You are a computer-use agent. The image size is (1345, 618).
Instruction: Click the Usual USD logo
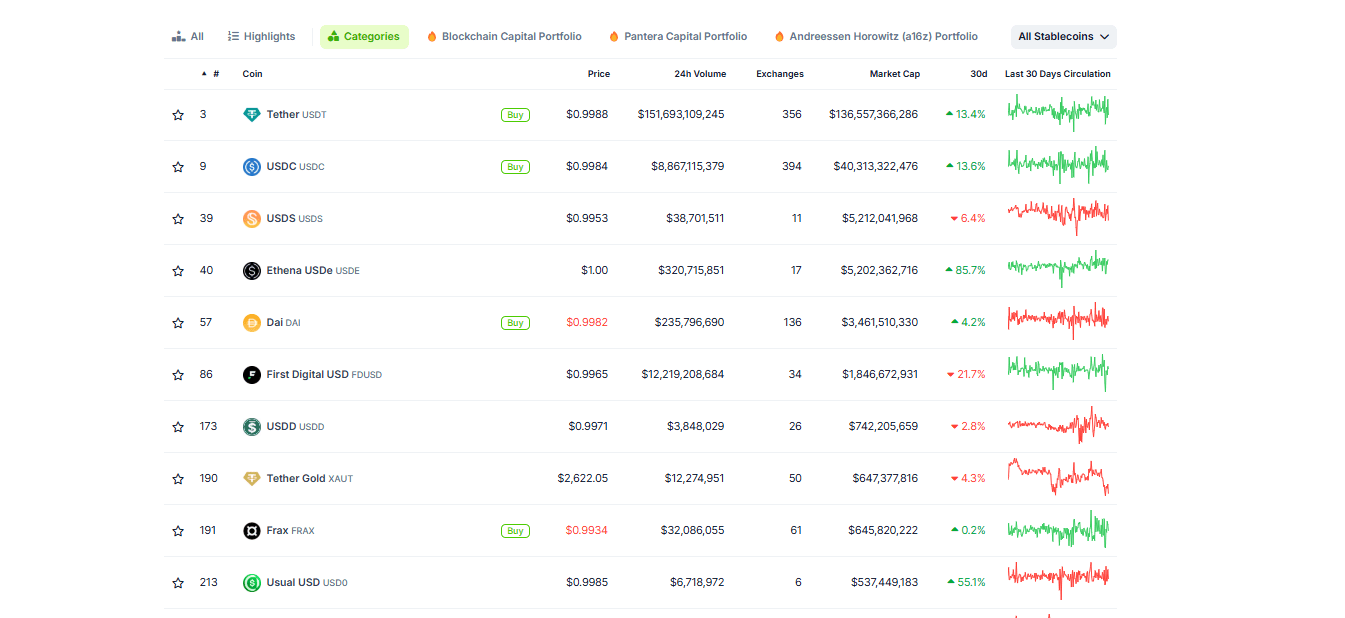click(x=252, y=583)
